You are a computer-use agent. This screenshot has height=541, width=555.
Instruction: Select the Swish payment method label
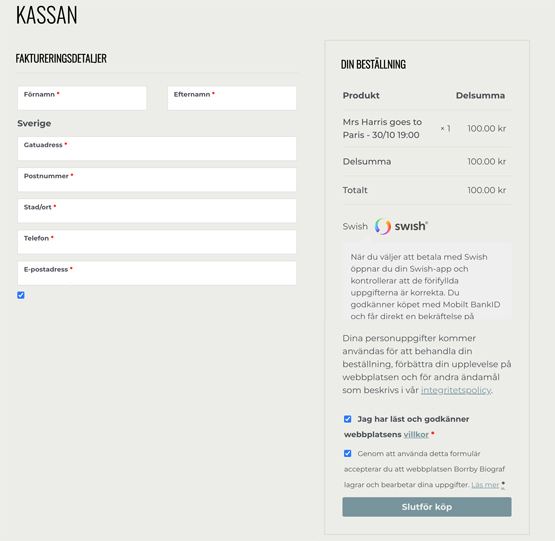355,227
